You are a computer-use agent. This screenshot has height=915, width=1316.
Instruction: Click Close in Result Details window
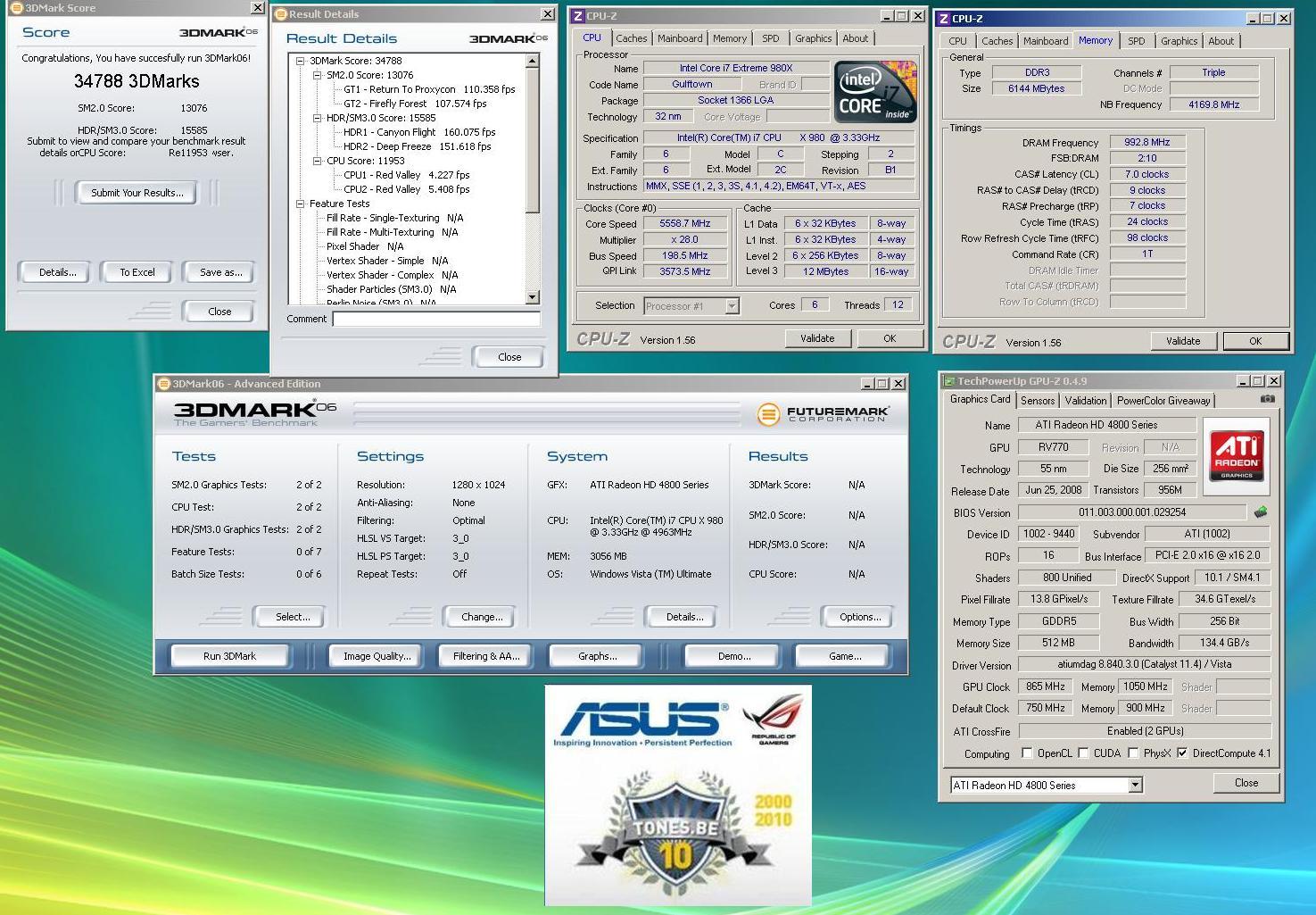click(x=509, y=357)
